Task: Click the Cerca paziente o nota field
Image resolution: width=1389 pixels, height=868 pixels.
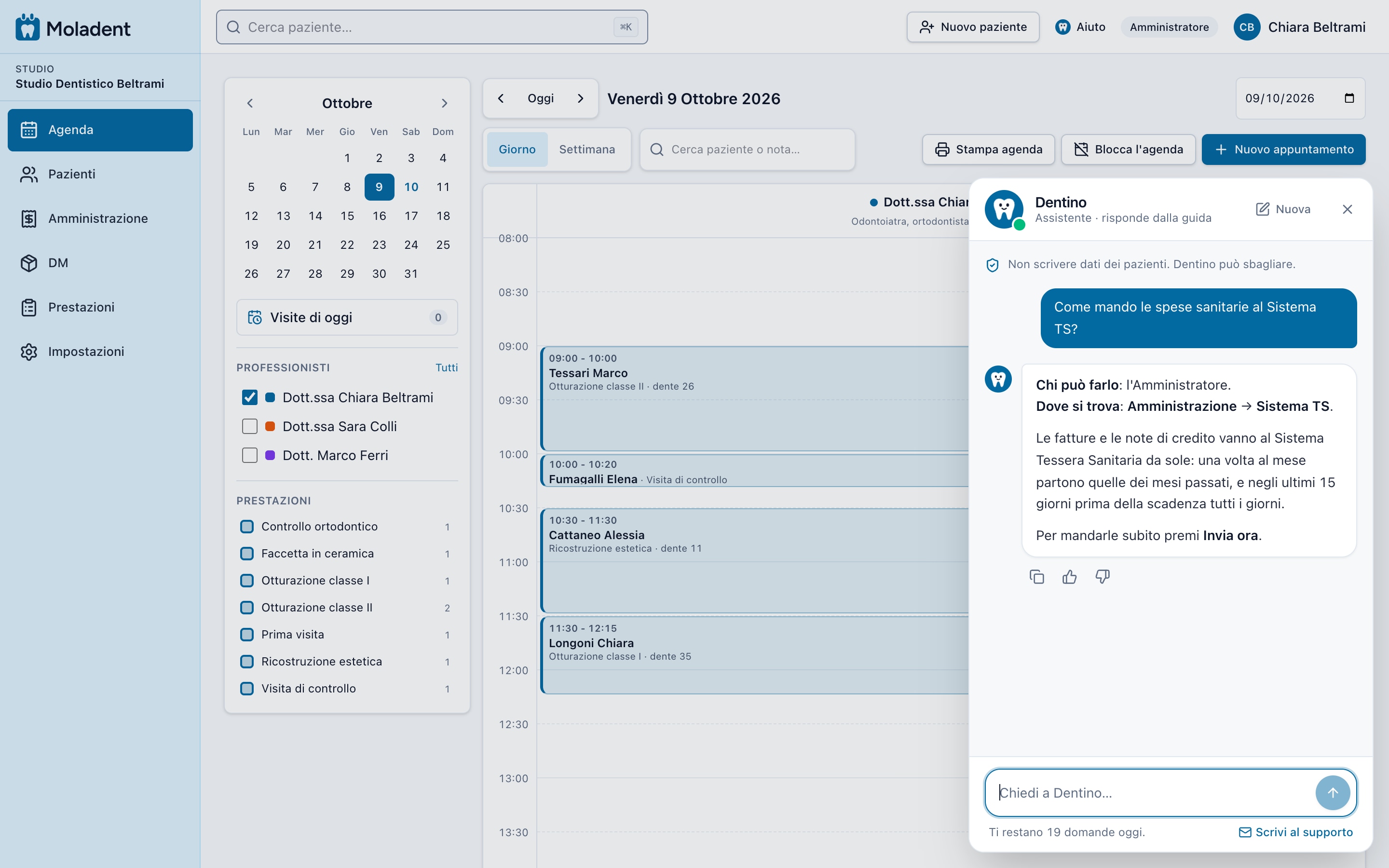Action: (747, 149)
